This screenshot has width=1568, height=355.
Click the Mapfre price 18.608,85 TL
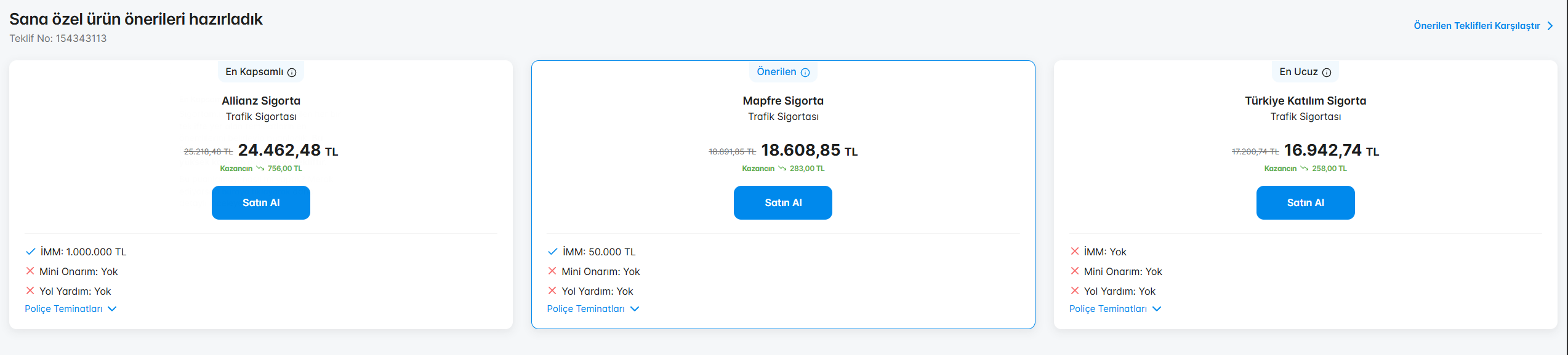point(810,150)
